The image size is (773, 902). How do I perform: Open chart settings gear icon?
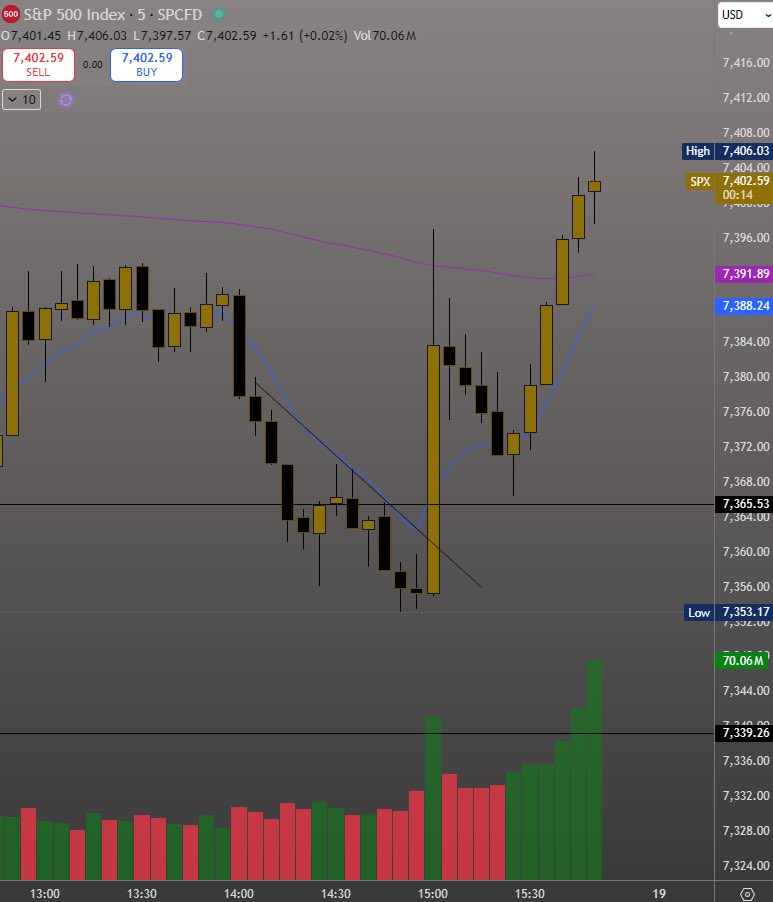pos(747,894)
